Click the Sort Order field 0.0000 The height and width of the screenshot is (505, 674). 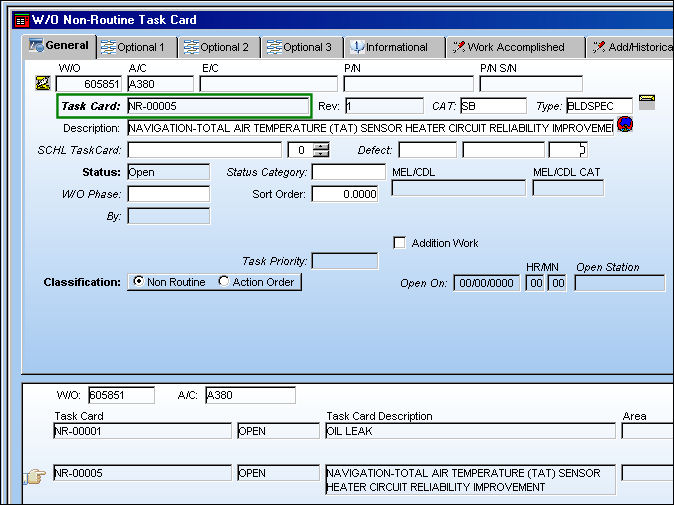345,194
